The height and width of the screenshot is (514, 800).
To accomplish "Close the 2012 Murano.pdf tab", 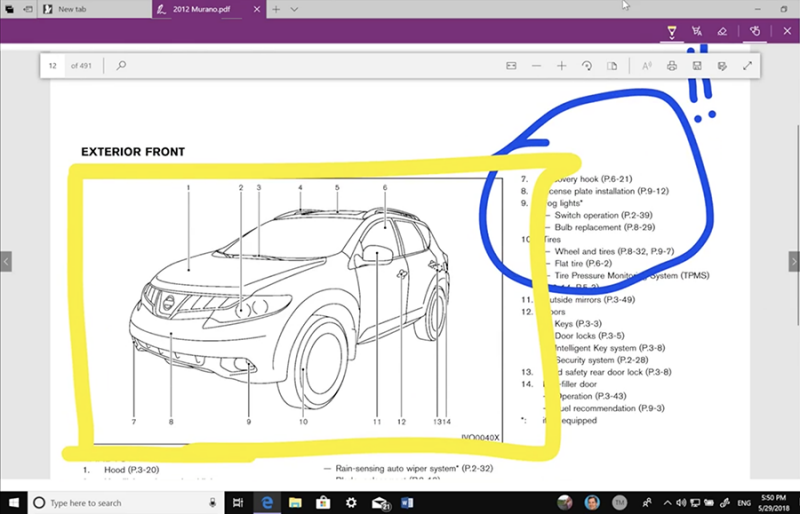I will click(x=257, y=9).
